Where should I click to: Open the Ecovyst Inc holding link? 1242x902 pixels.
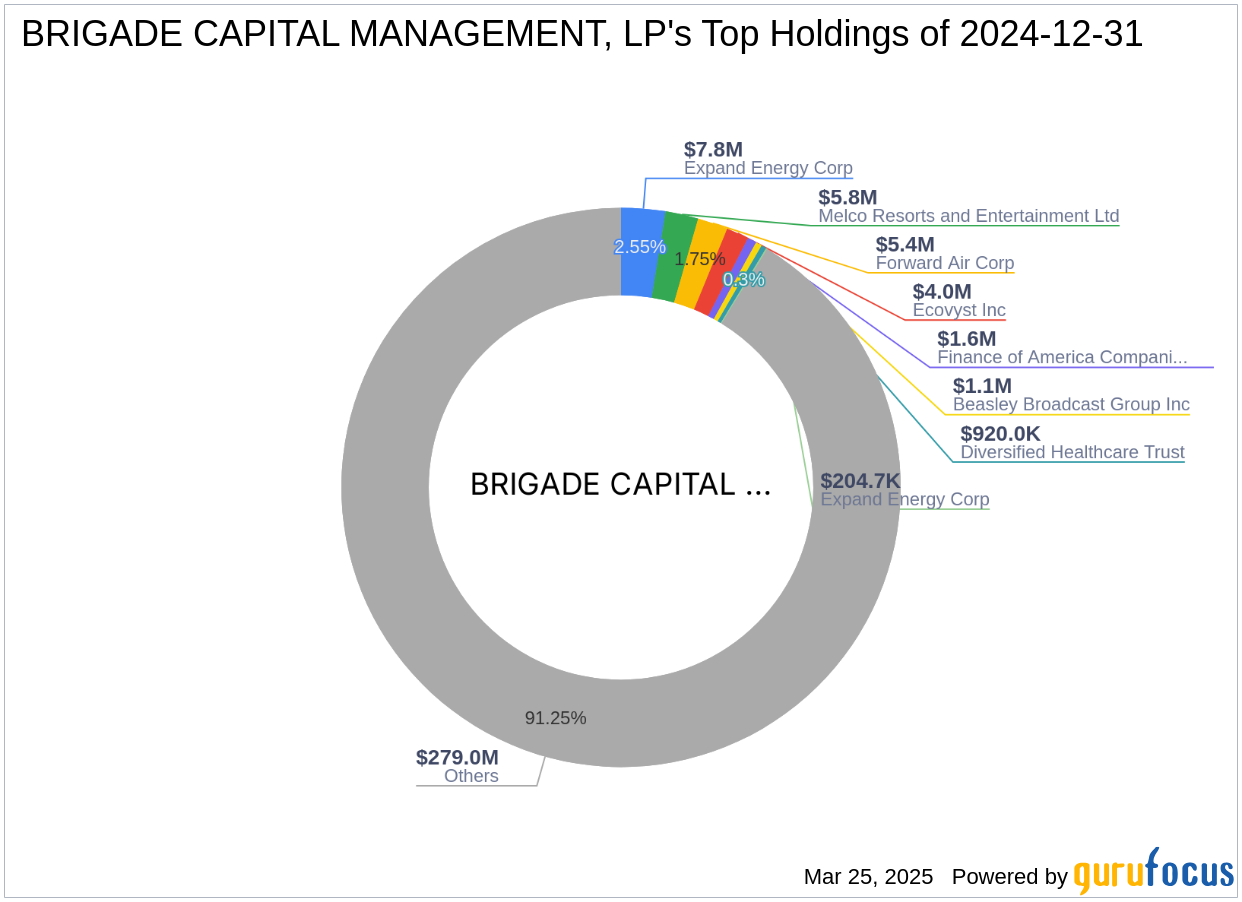959,311
